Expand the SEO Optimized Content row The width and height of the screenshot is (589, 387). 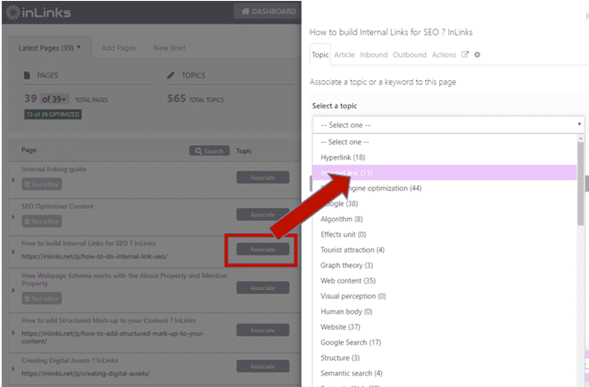click(13, 217)
